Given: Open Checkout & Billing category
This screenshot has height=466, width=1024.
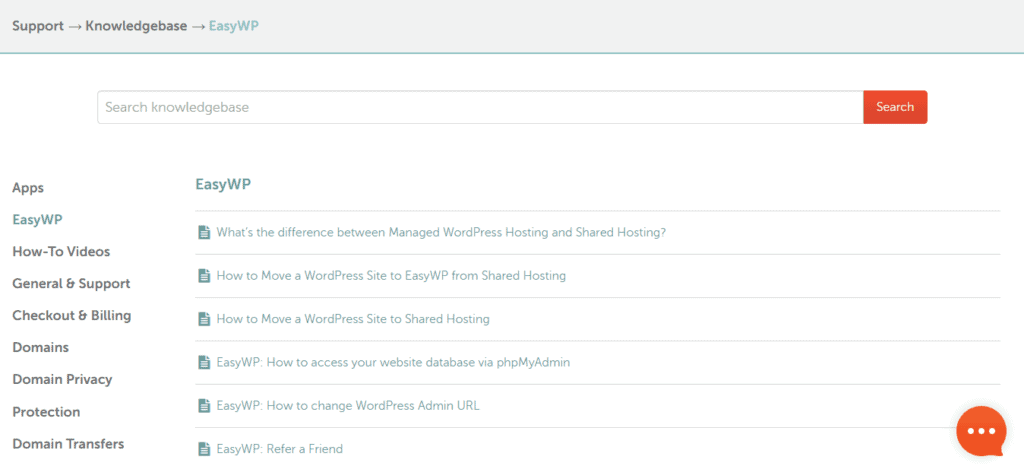Looking at the screenshot, I should [71, 316].
